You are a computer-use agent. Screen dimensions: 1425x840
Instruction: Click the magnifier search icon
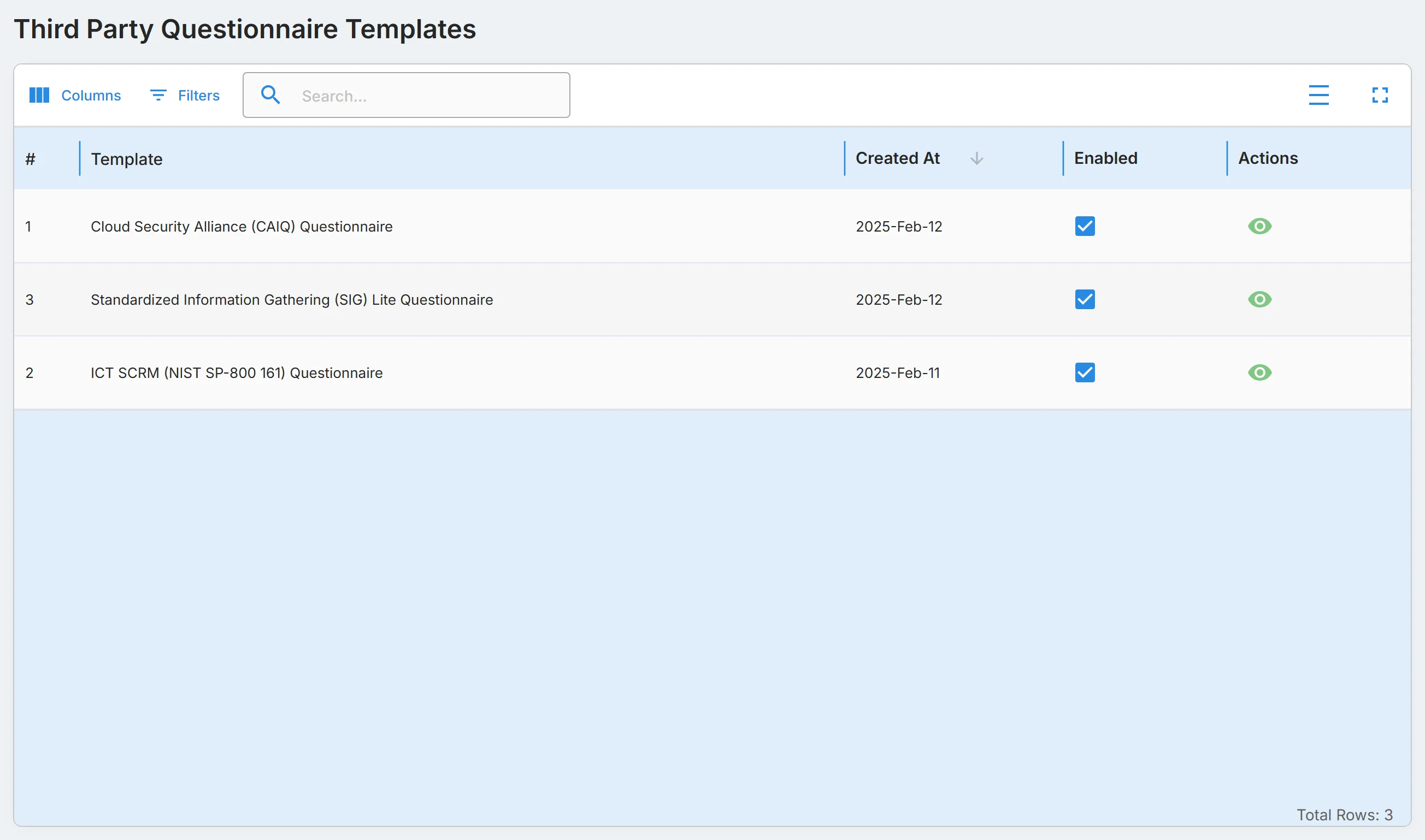pyautogui.click(x=270, y=94)
